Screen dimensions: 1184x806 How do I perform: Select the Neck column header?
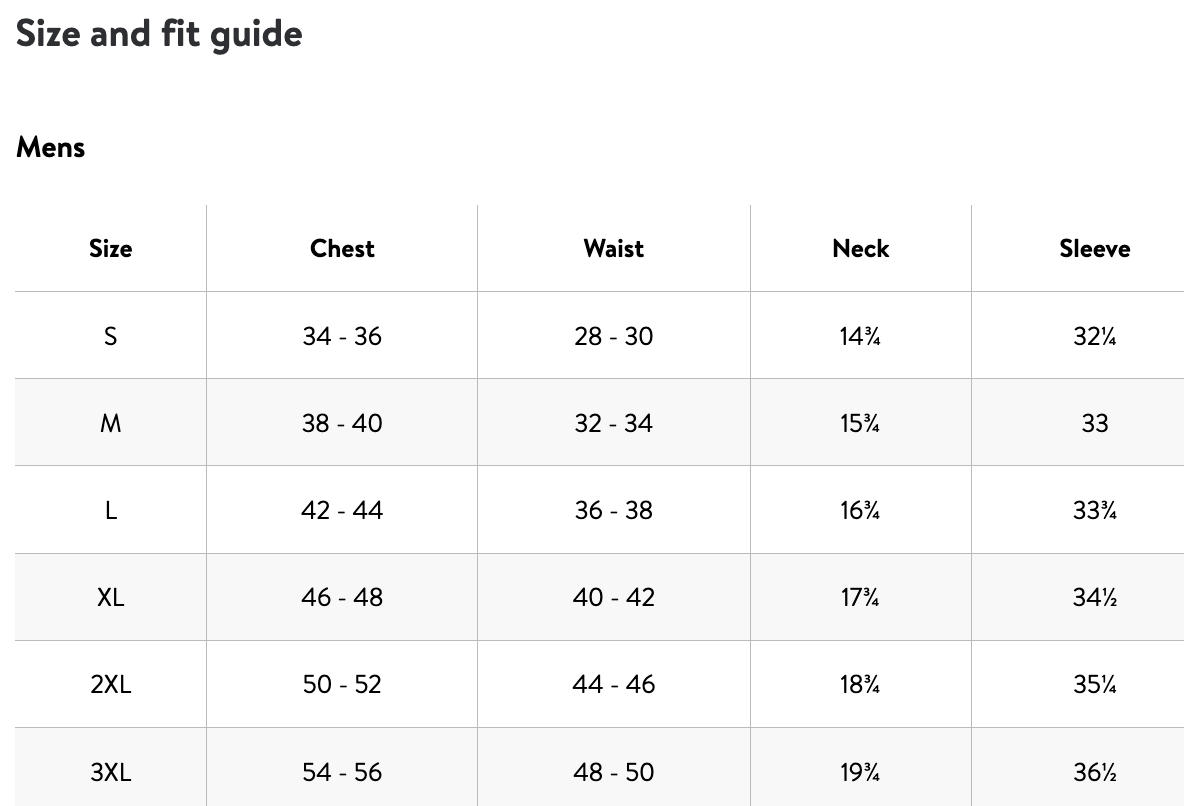click(x=860, y=249)
